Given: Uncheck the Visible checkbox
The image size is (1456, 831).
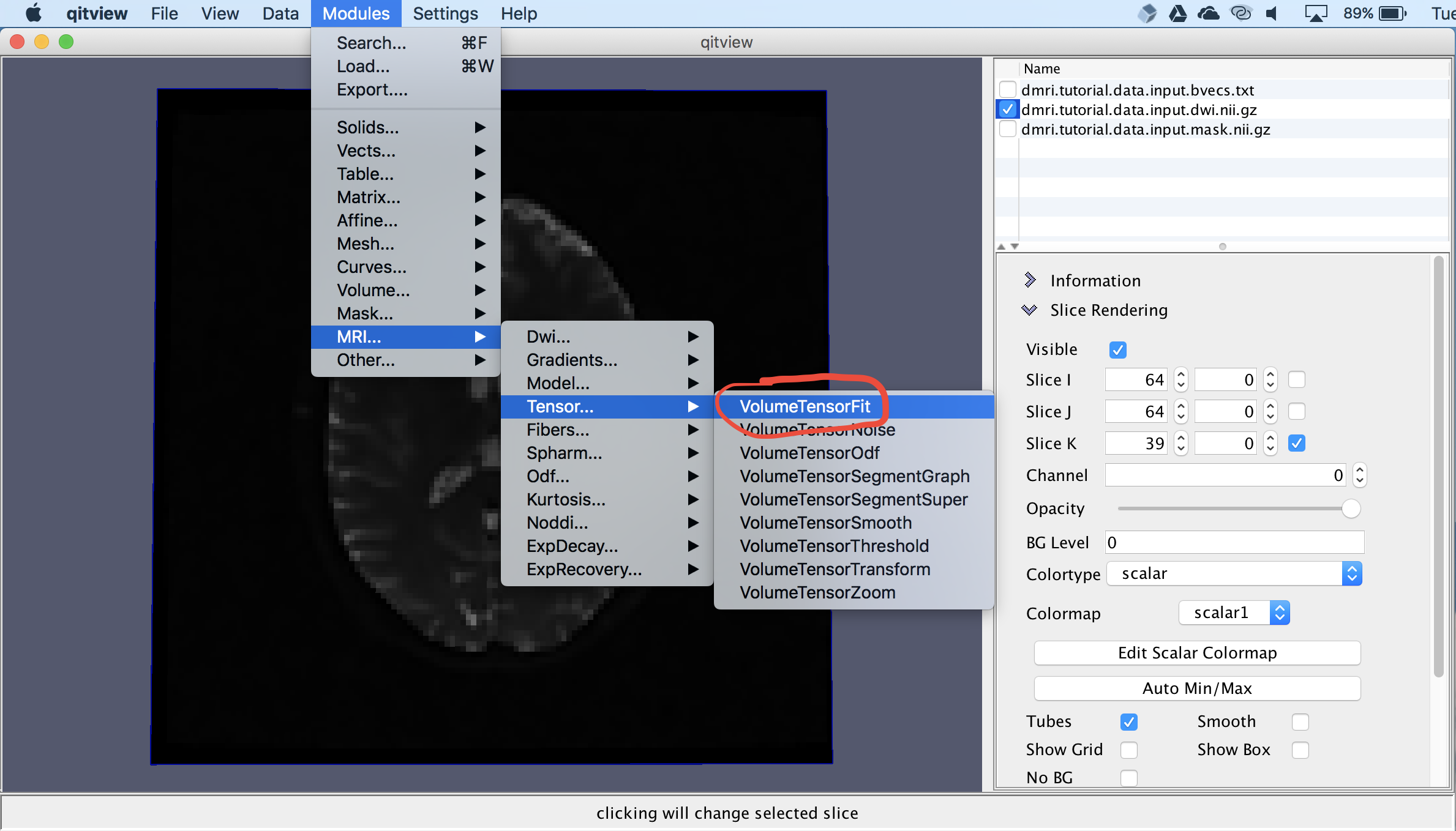Looking at the screenshot, I should pyautogui.click(x=1117, y=349).
